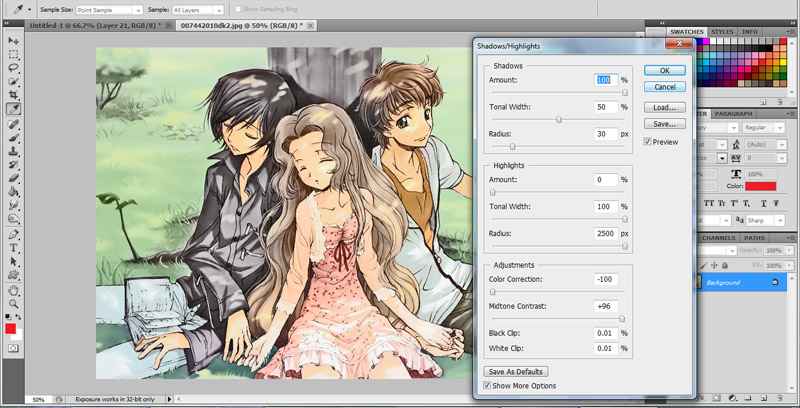800x408 pixels.
Task: Open the Sample Size dropdown
Action: [109, 9]
